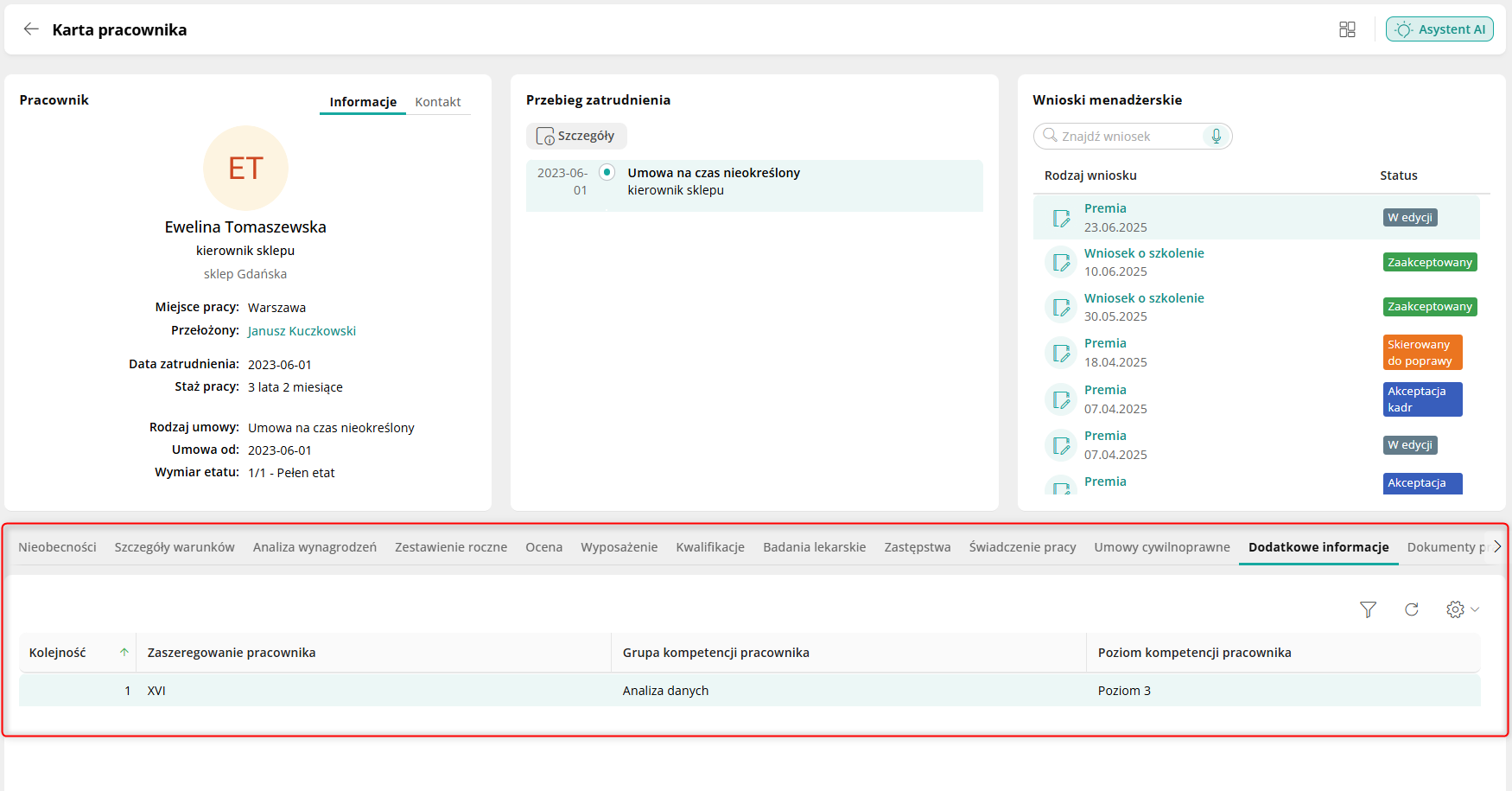Sort by the Status column header
Viewport: 1512px width, 791px height.
(x=1398, y=175)
